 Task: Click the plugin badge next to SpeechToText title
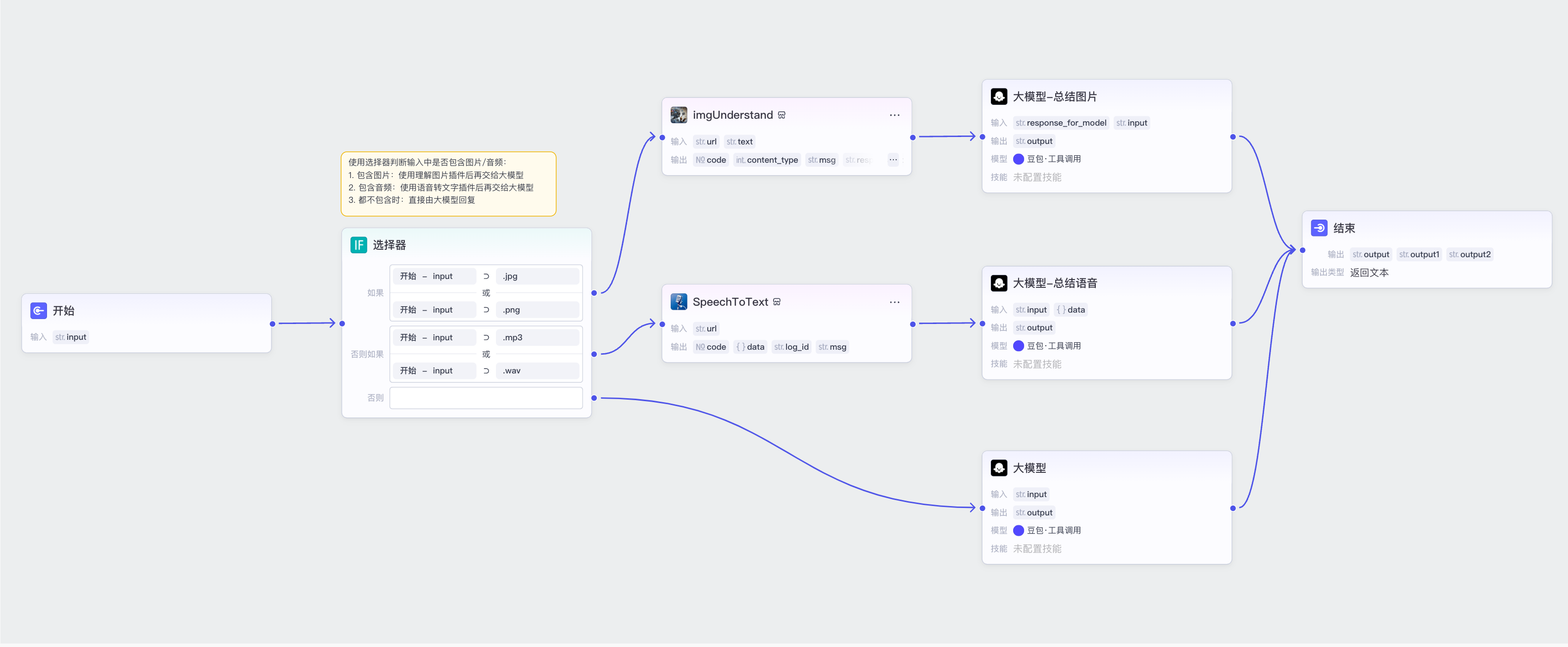(777, 302)
